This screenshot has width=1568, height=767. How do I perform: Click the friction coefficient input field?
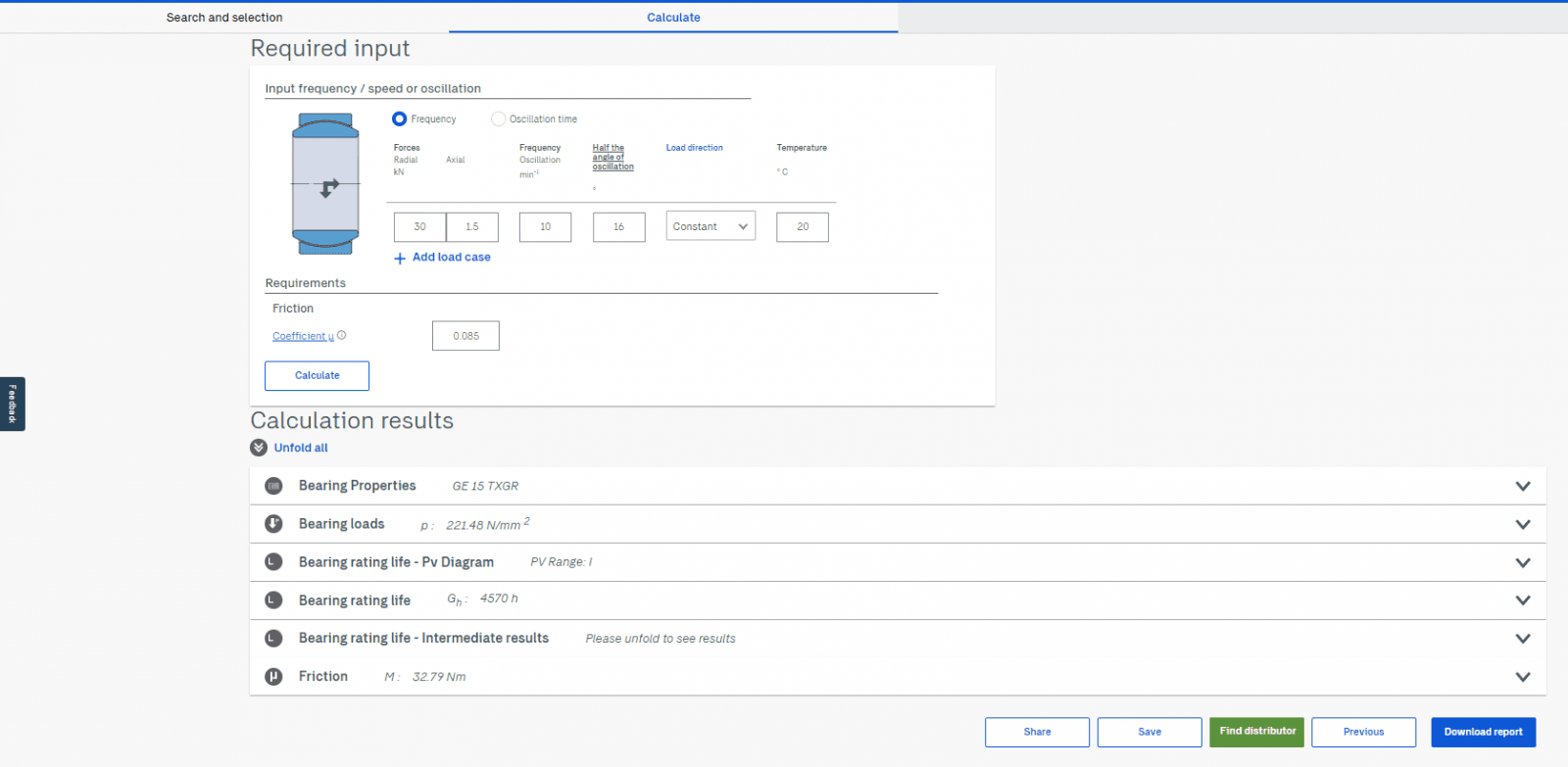[465, 336]
